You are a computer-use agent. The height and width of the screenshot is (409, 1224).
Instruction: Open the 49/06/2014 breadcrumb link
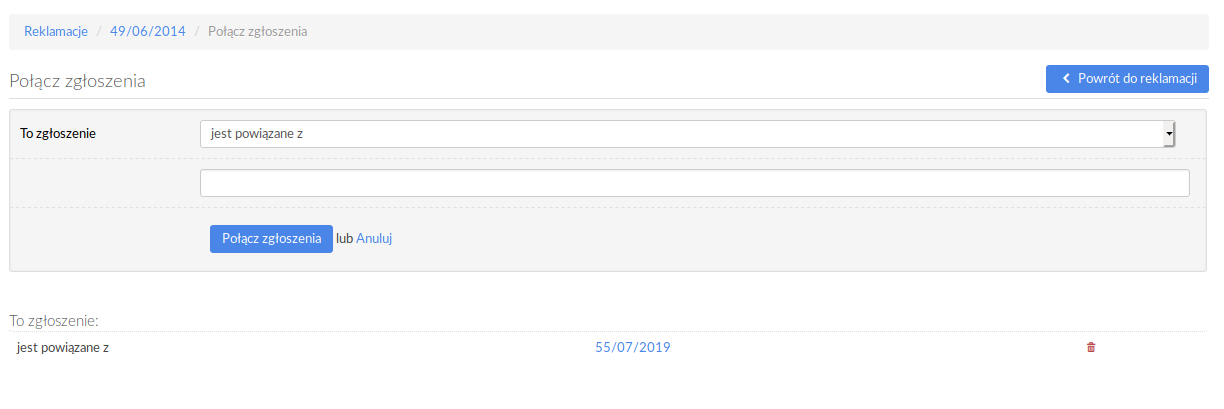click(148, 32)
